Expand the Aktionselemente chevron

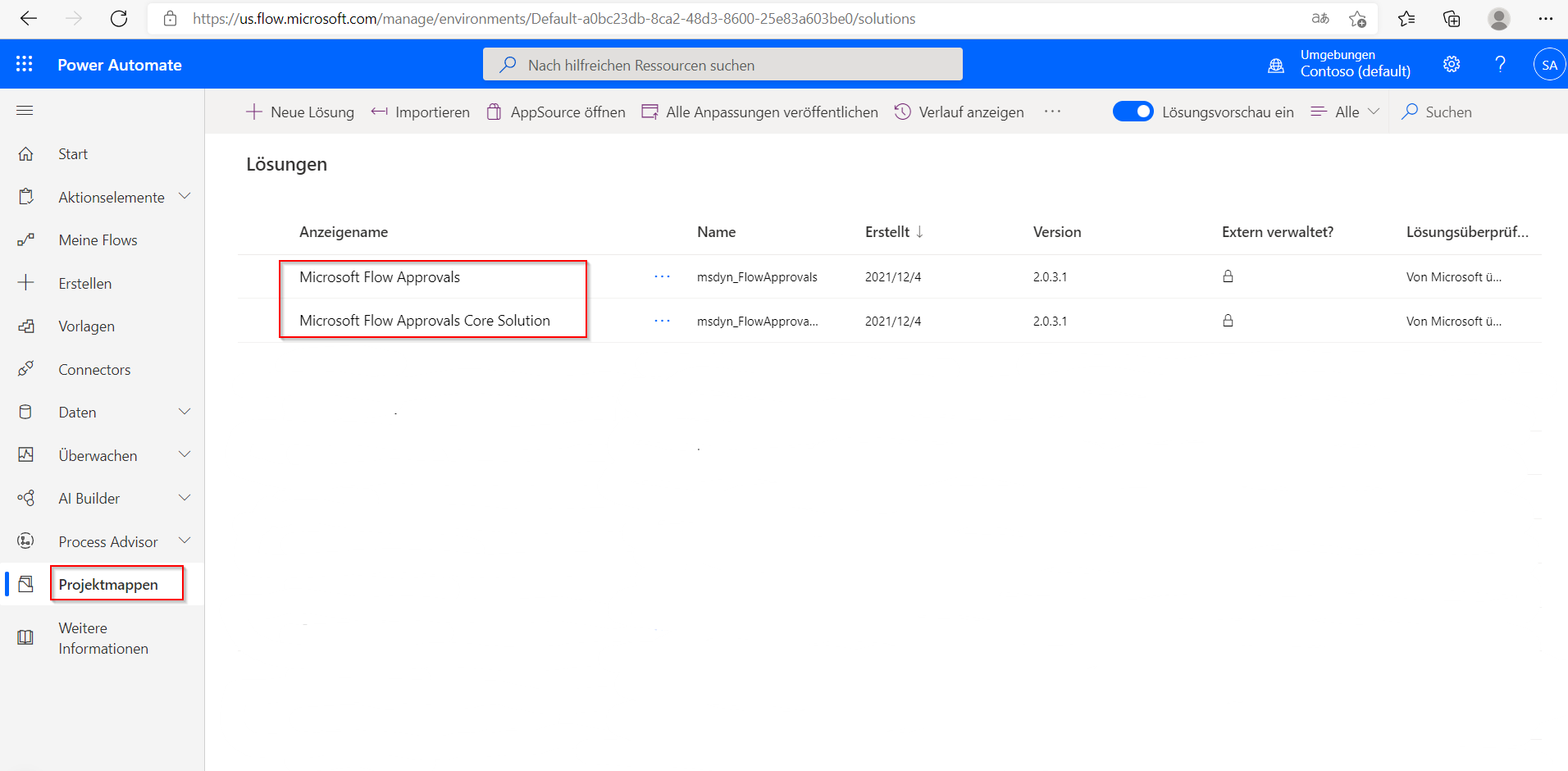(x=185, y=196)
